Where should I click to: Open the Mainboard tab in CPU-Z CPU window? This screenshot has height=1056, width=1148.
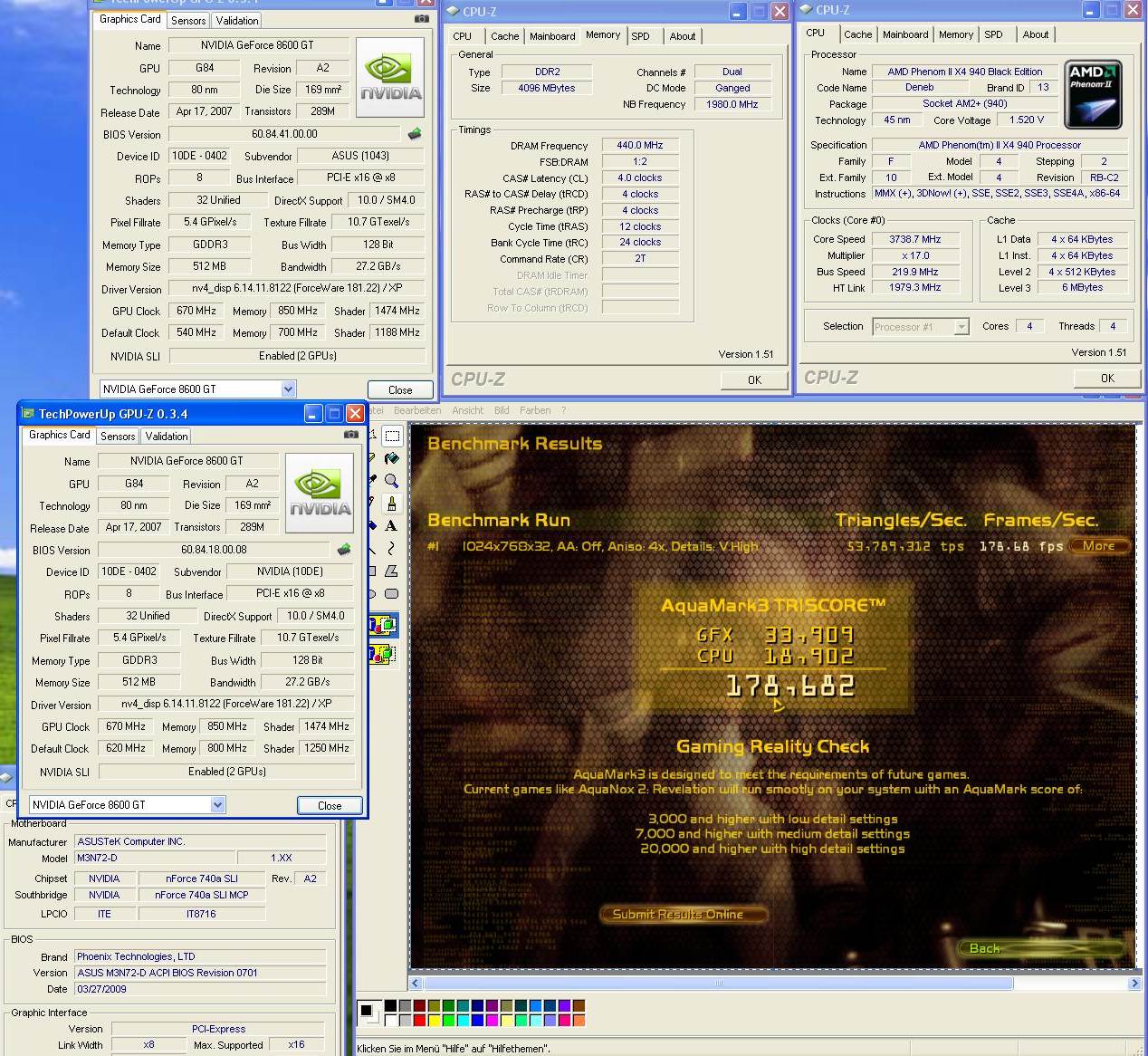pyautogui.click(x=905, y=34)
